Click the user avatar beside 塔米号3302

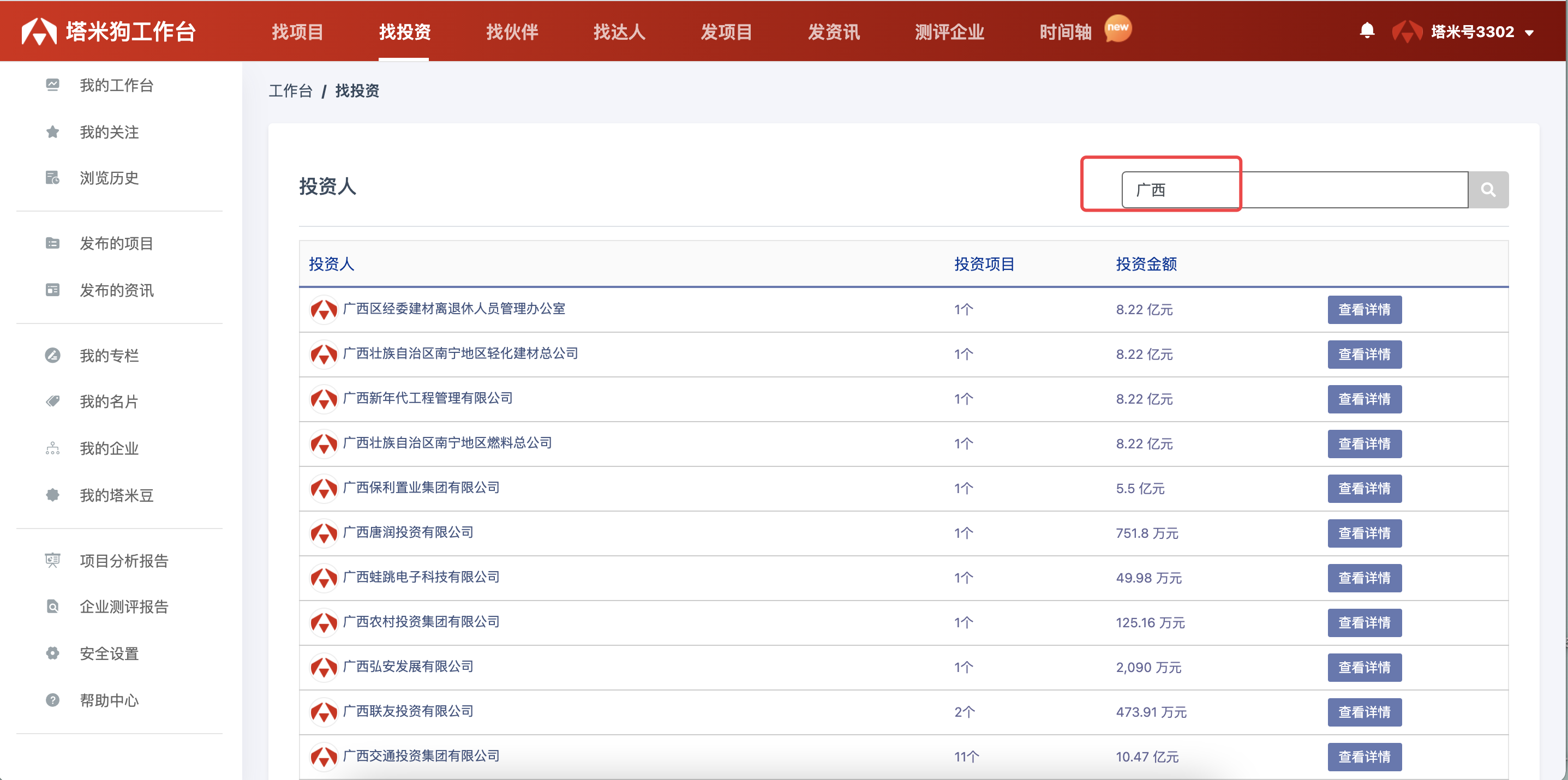point(1407,32)
